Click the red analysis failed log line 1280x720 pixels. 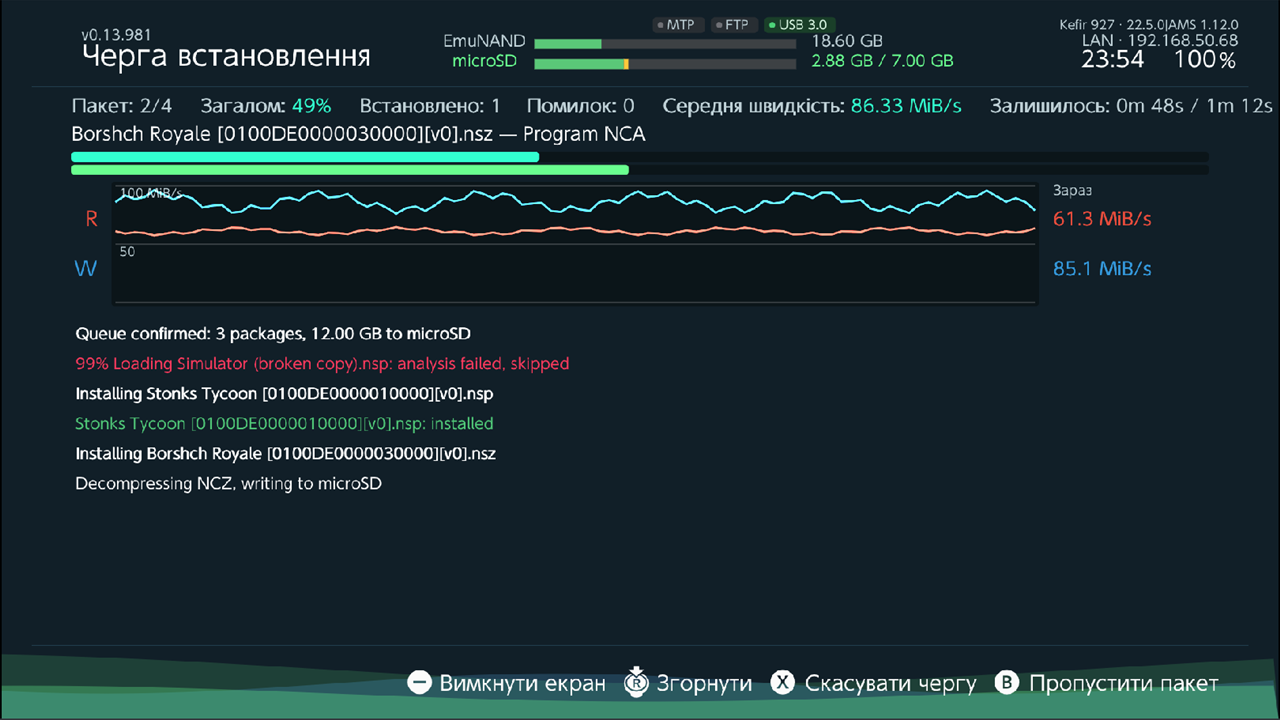tap(322, 363)
